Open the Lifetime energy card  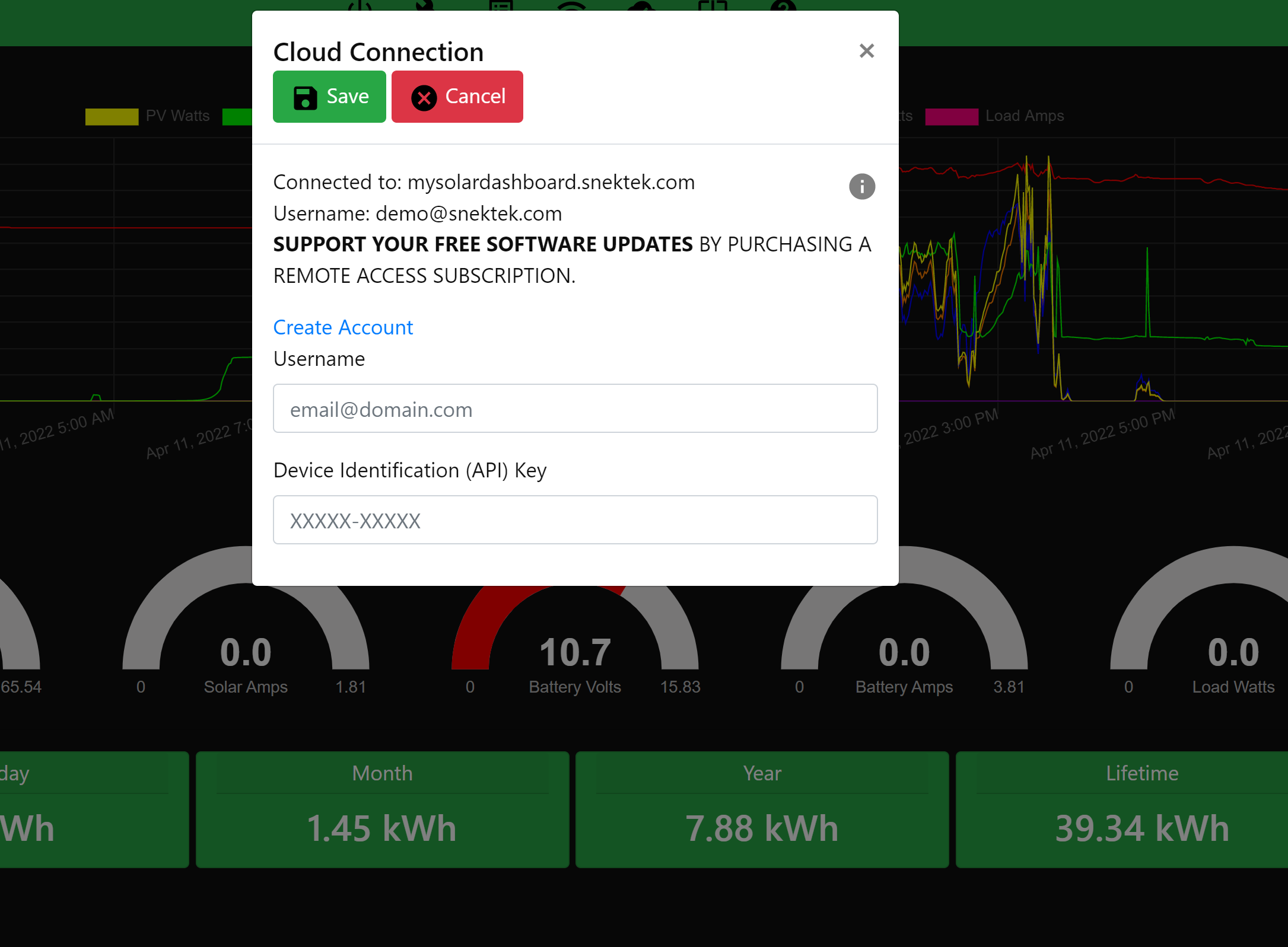point(1141,810)
